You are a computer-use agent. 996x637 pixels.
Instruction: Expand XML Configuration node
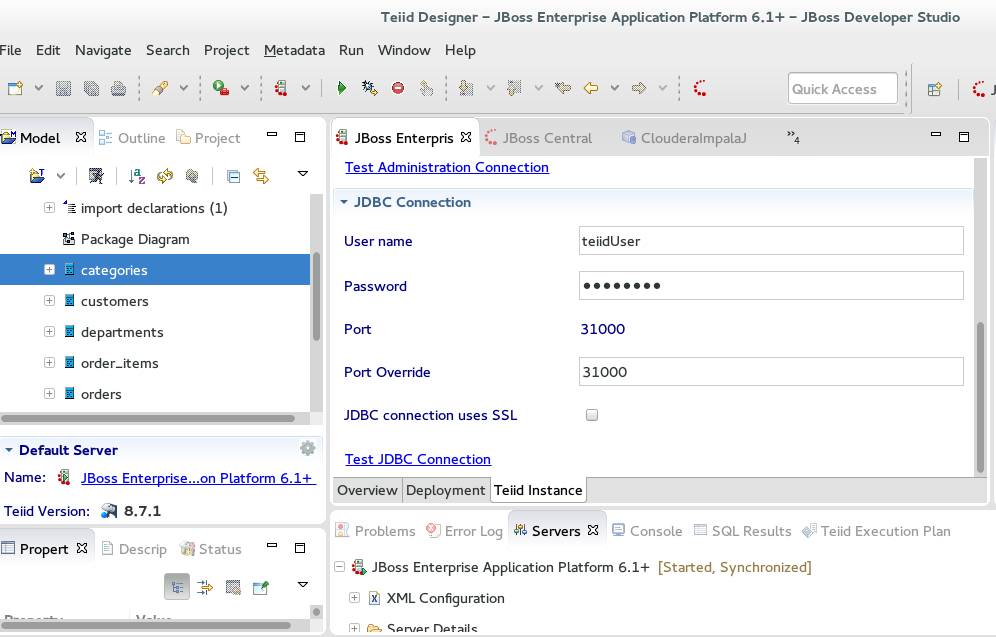coord(354,598)
